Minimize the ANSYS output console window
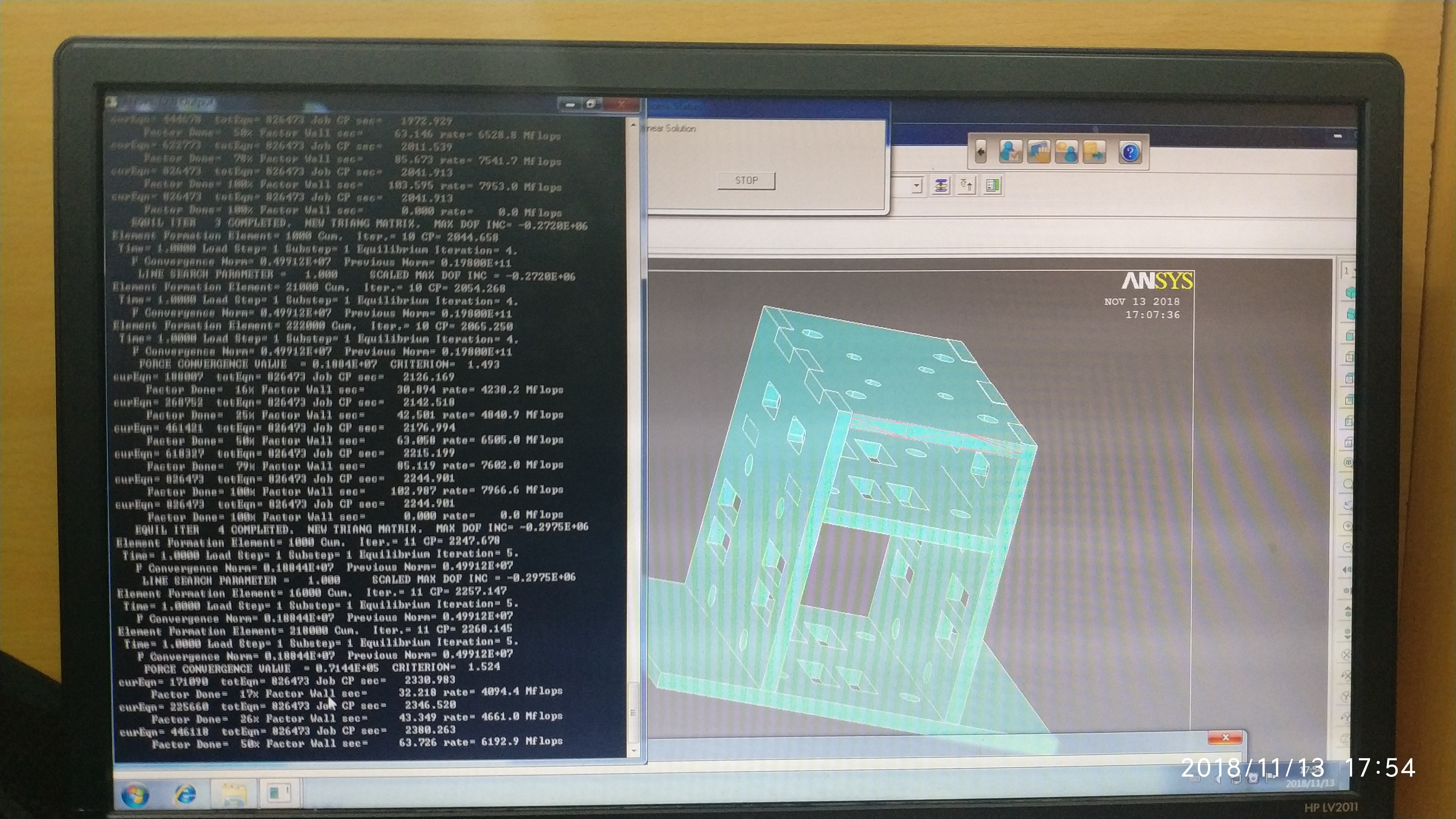1456x819 pixels. click(570, 104)
